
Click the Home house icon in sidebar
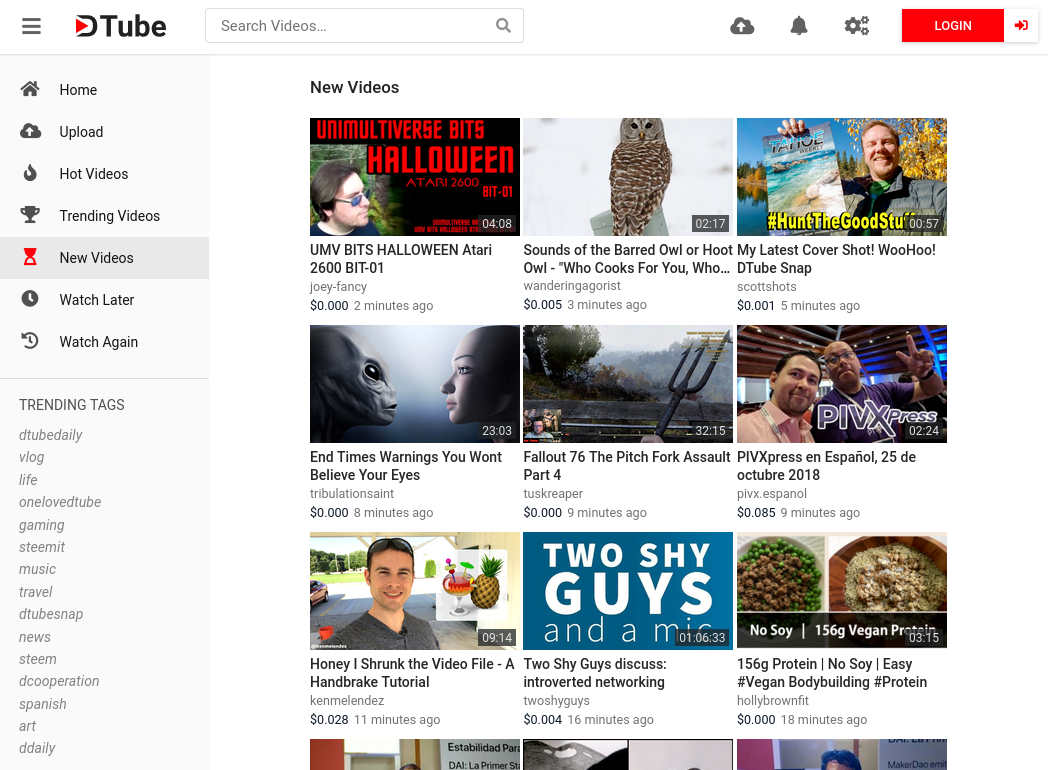(30, 89)
